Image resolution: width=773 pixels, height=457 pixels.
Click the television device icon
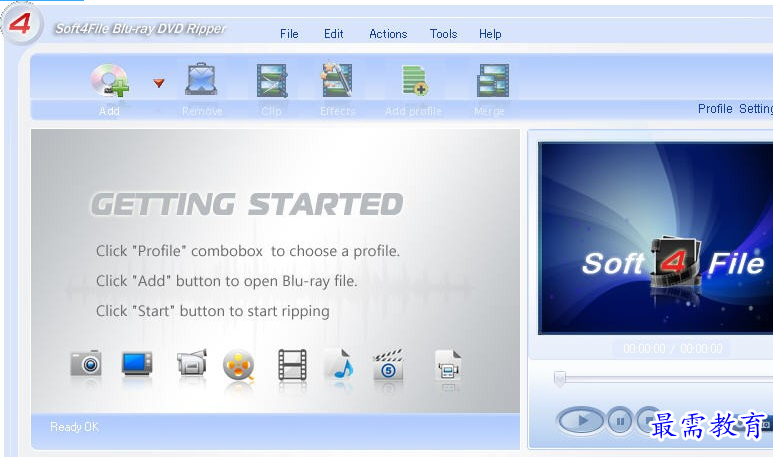(137, 364)
